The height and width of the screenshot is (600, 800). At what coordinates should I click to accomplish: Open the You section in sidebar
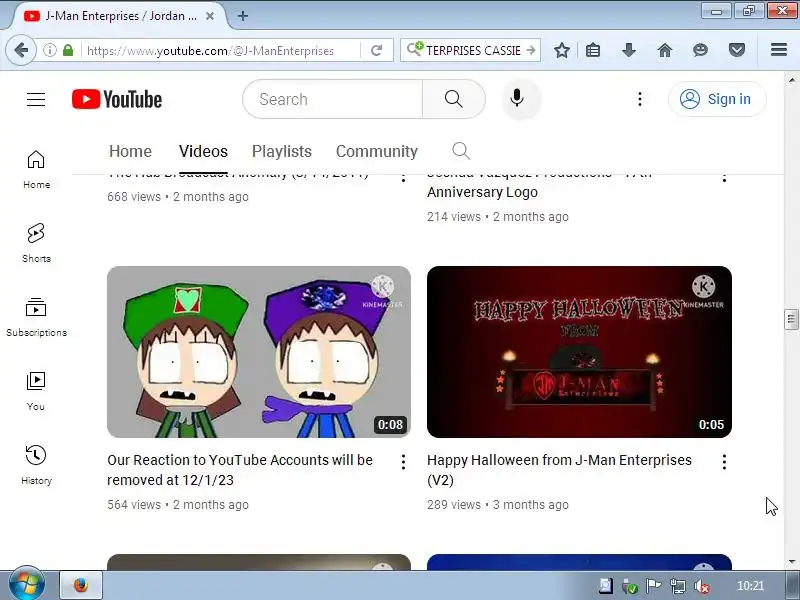click(36, 391)
